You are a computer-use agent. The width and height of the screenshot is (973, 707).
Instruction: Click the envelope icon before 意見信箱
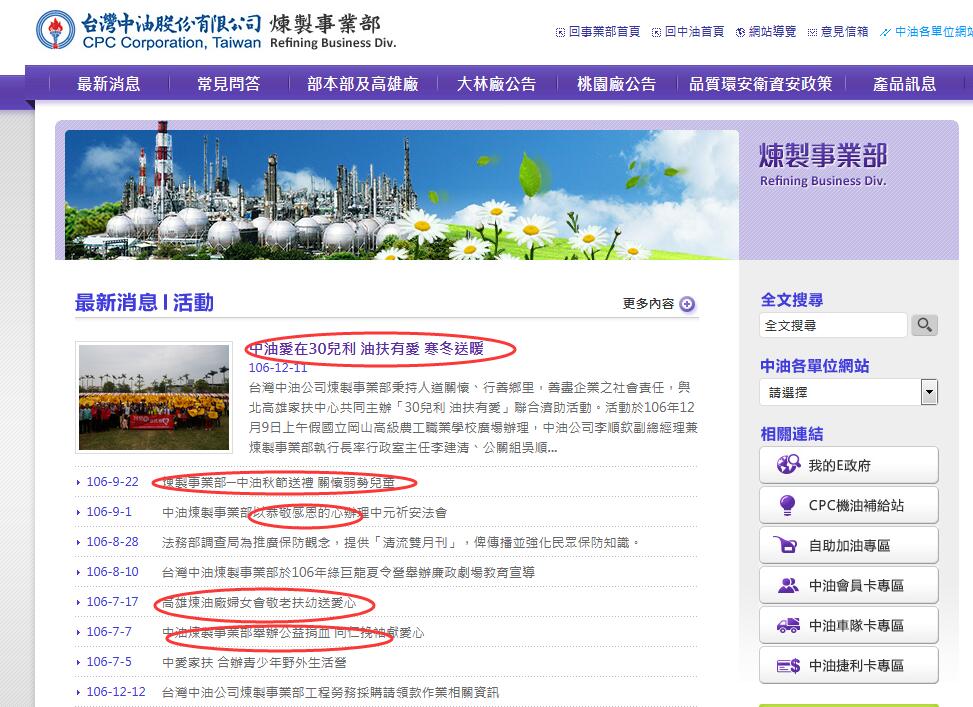pos(812,32)
